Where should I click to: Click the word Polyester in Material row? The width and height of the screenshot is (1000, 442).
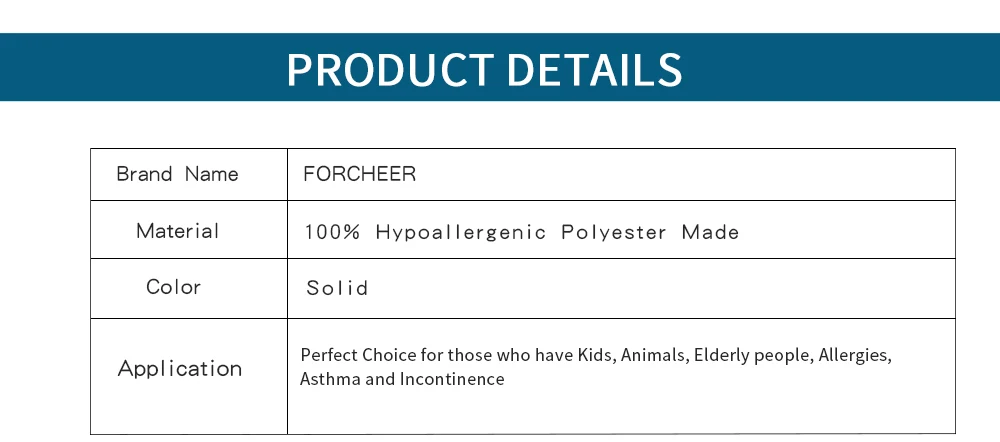614,232
